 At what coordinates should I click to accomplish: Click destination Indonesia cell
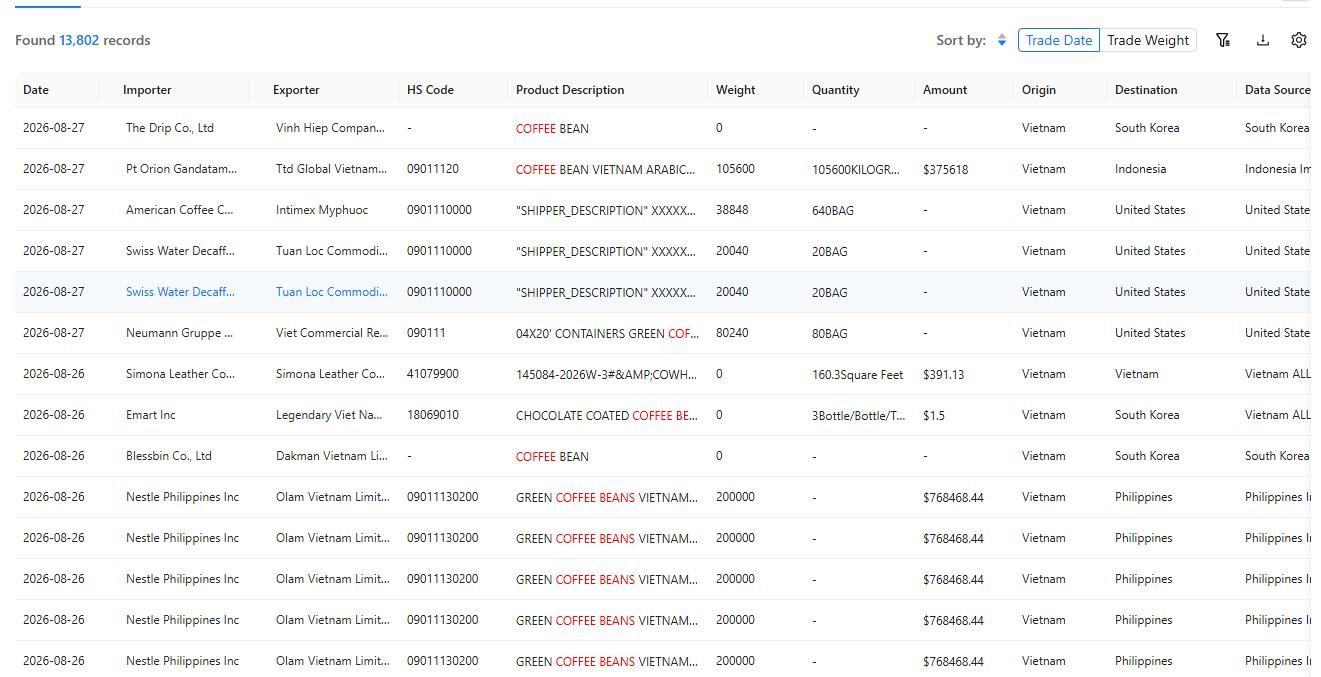point(1140,169)
